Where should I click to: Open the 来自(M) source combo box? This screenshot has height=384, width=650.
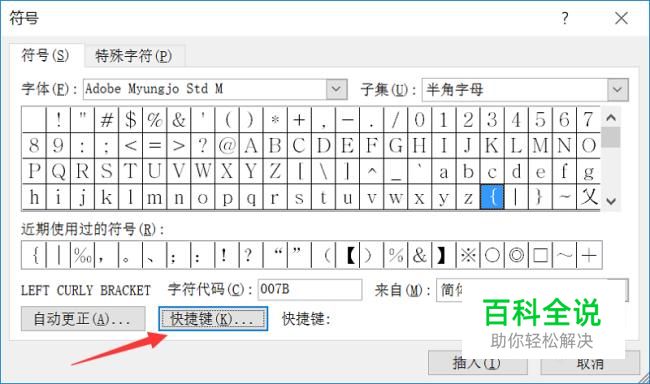click(532, 290)
